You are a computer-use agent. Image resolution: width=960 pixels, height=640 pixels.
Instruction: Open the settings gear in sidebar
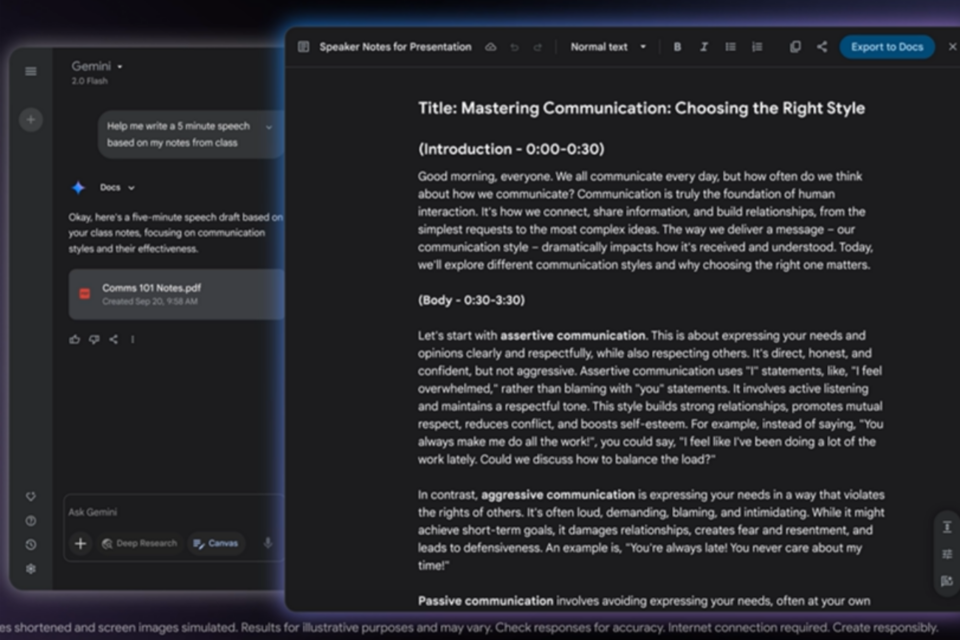point(31,569)
